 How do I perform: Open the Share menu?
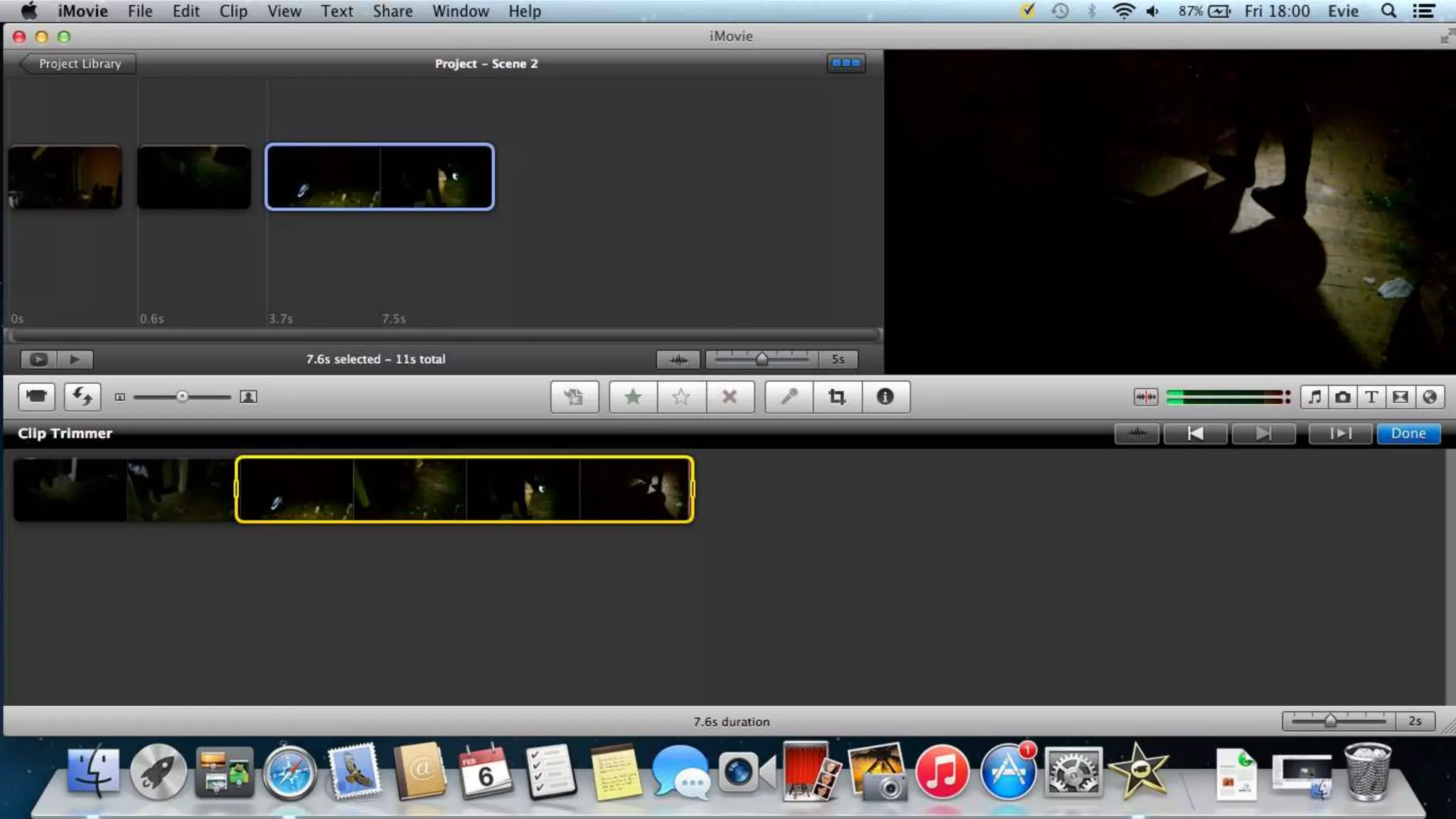393,11
